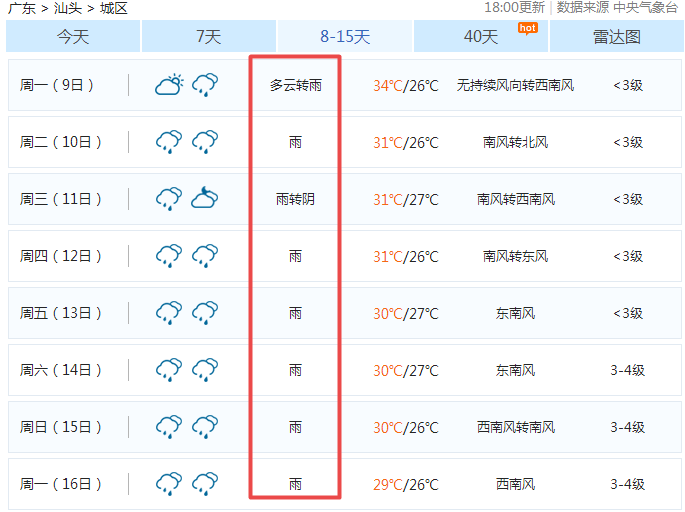Click the orange hot badge on 40天

(x=528, y=28)
